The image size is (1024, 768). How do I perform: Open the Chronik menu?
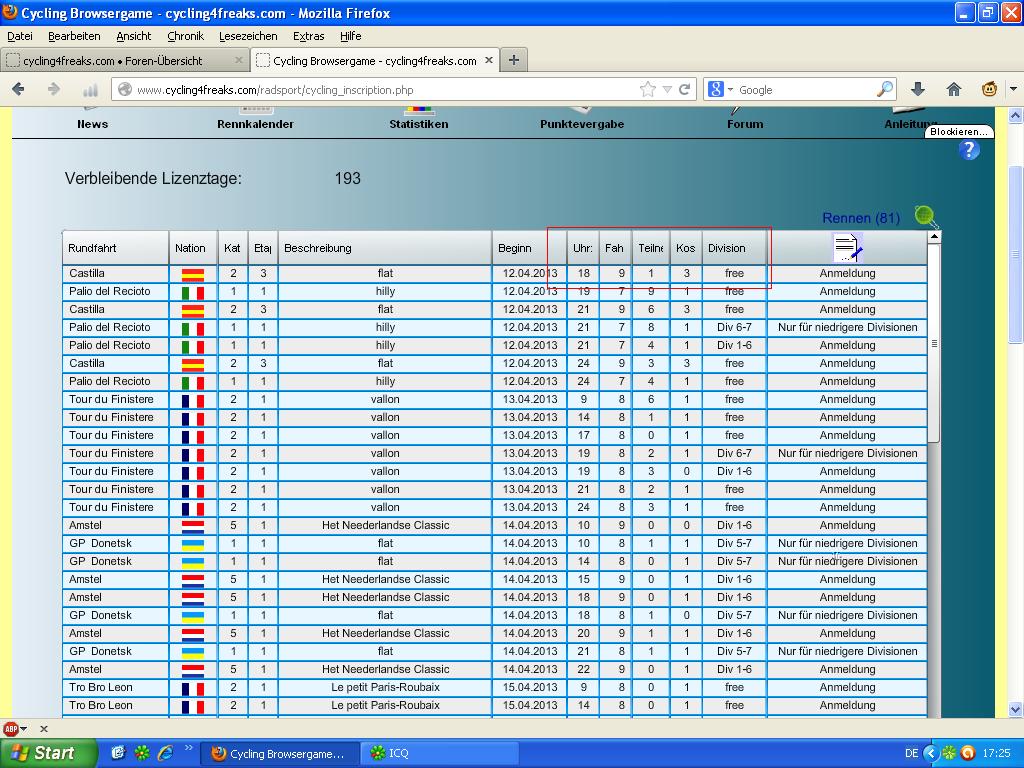pos(185,36)
